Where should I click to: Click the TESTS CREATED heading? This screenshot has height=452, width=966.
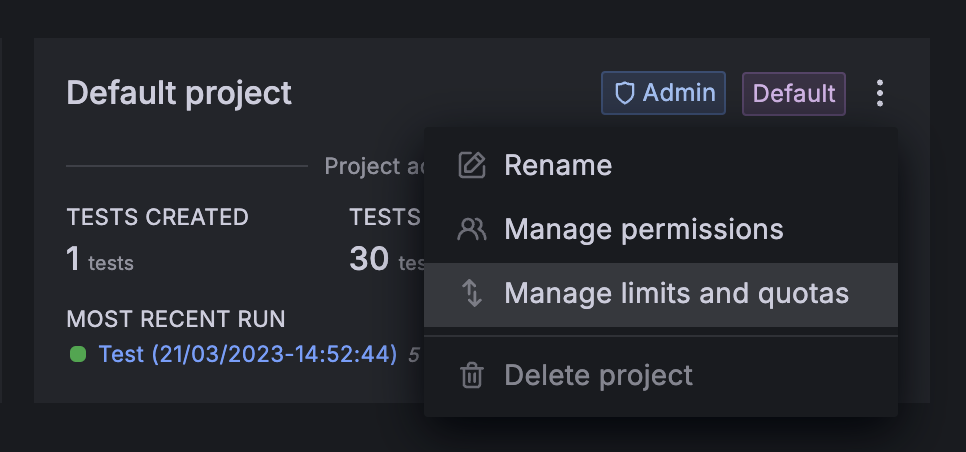pos(157,217)
